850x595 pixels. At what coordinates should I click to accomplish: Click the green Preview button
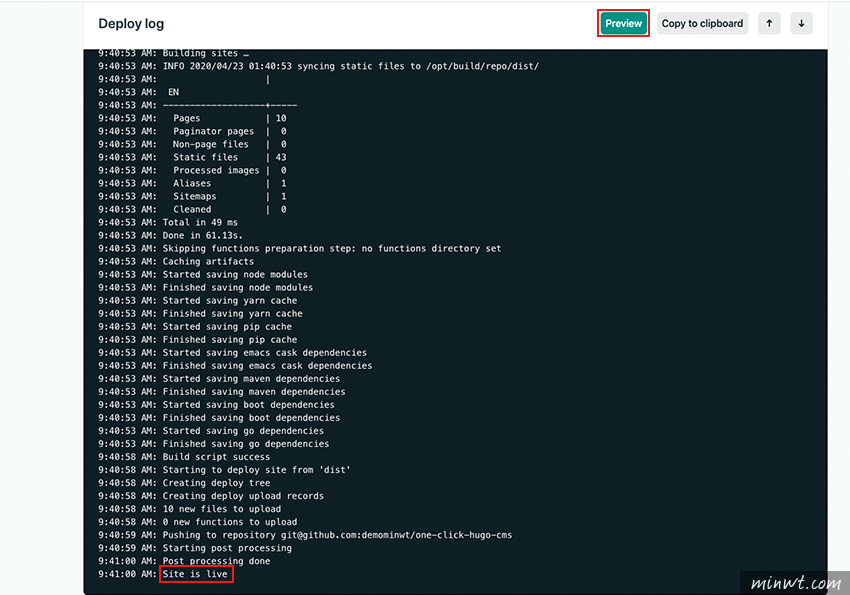[x=623, y=23]
